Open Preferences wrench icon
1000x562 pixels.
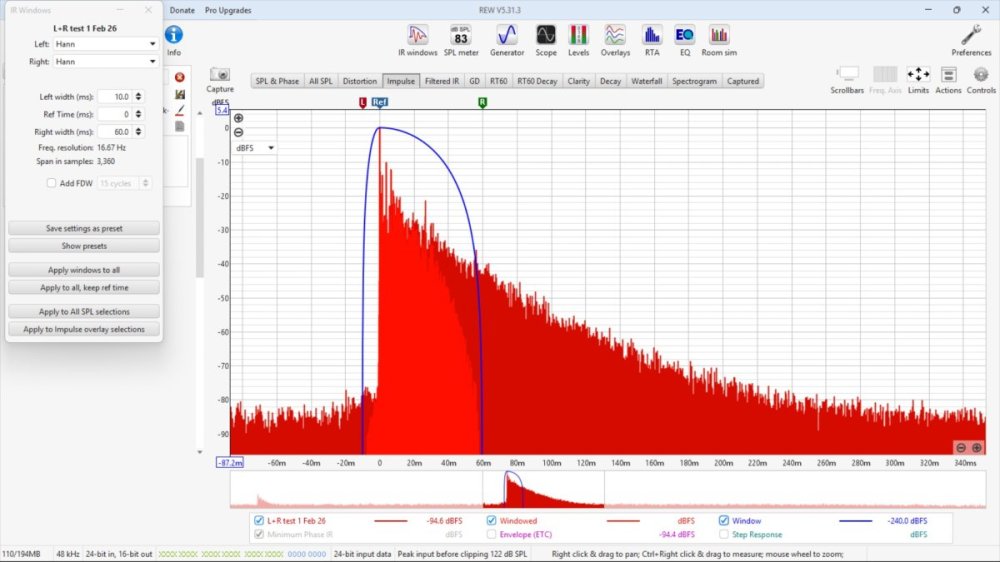click(971, 37)
